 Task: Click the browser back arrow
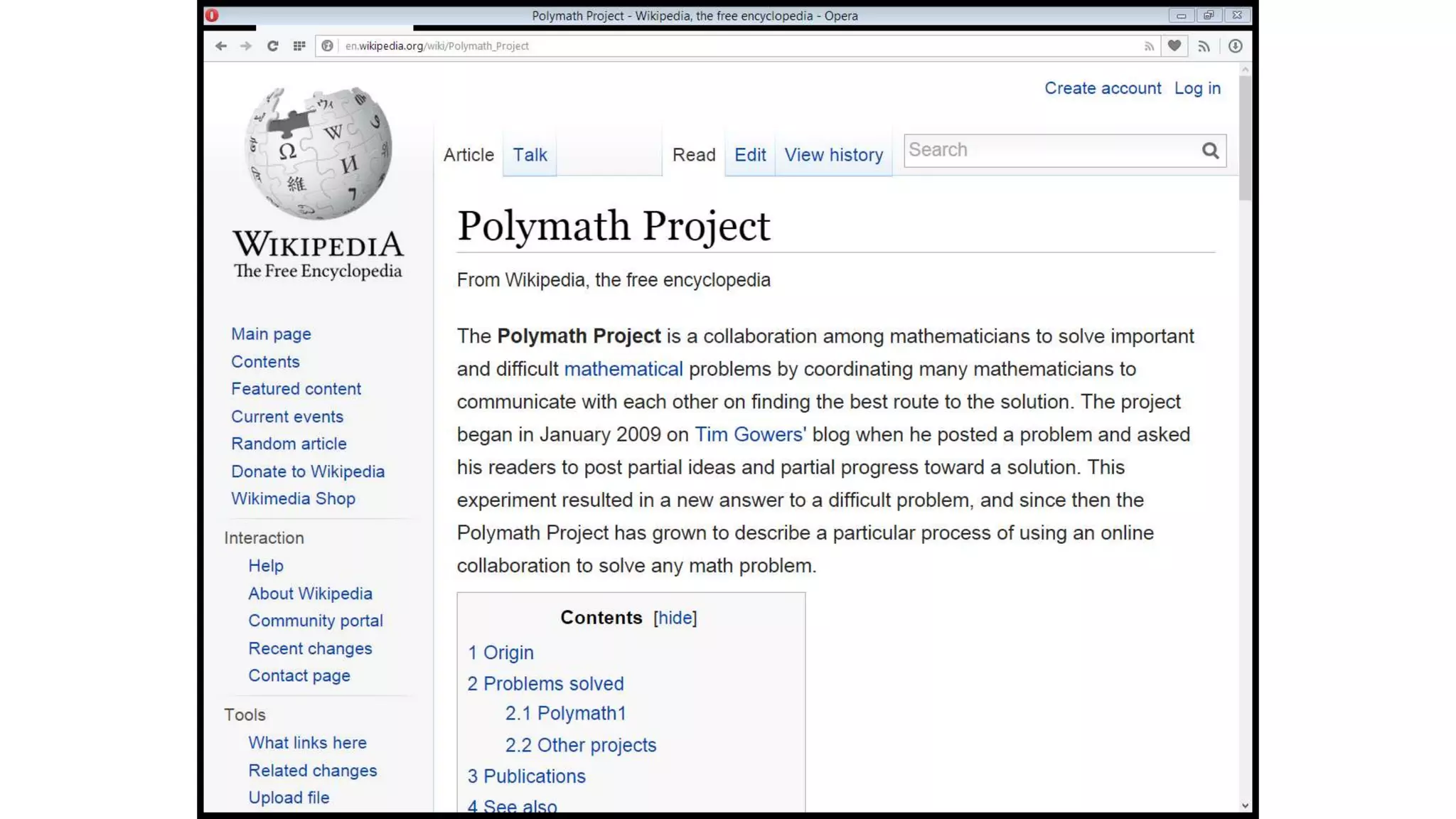coord(221,46)
